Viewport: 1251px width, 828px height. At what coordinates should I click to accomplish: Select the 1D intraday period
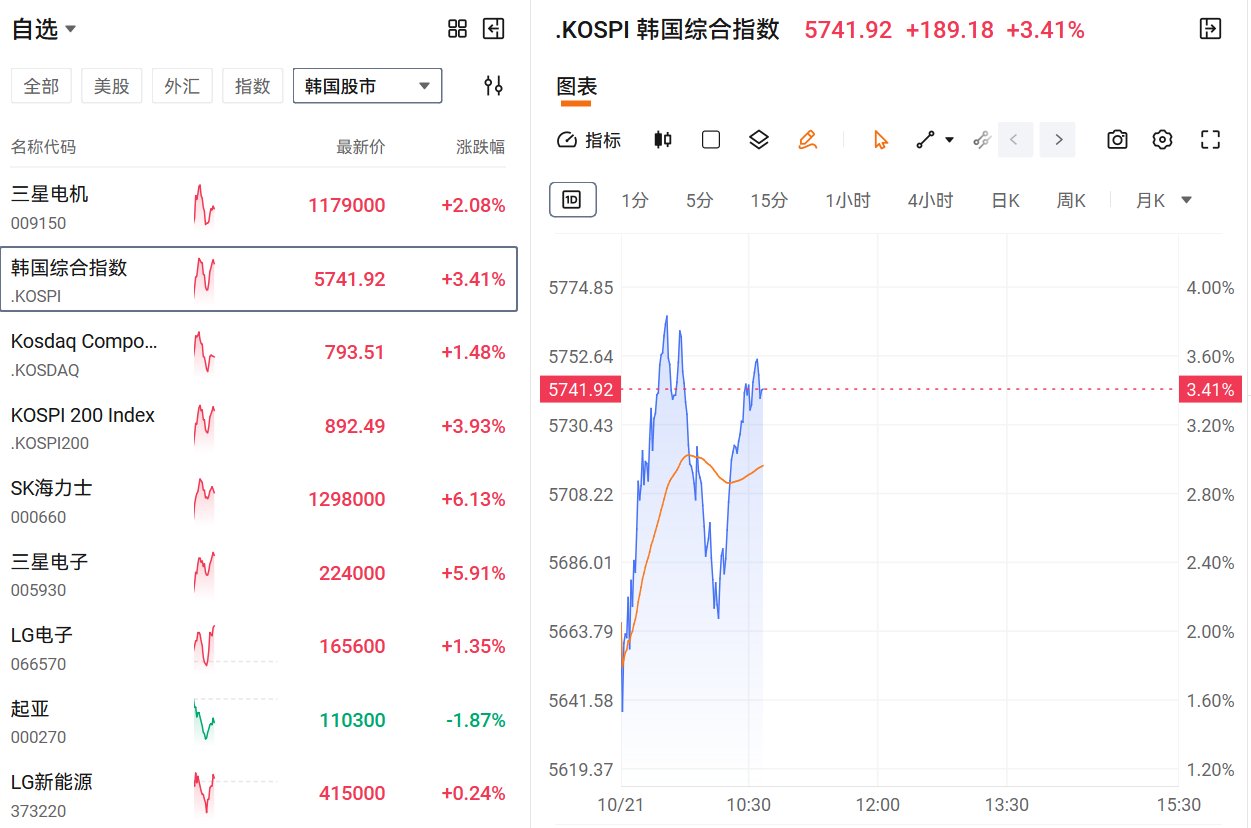[572, 200]
